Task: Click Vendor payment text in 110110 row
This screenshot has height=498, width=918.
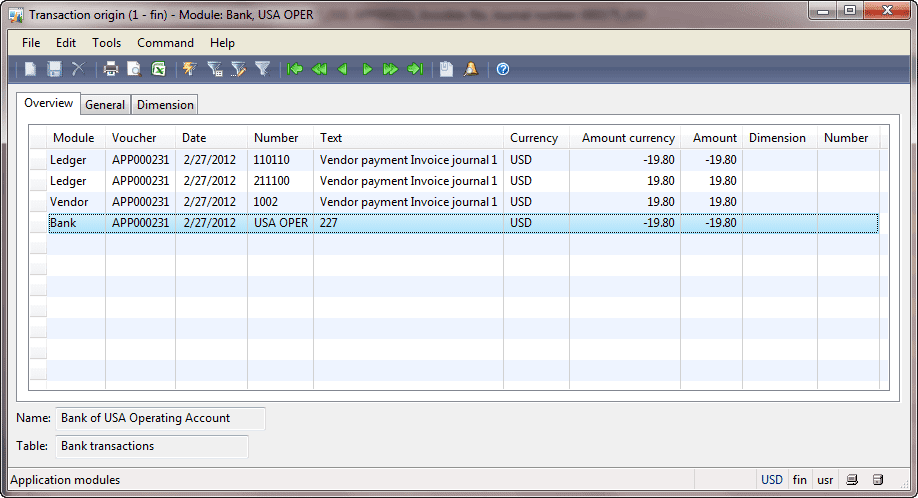Action: [408, 160]
